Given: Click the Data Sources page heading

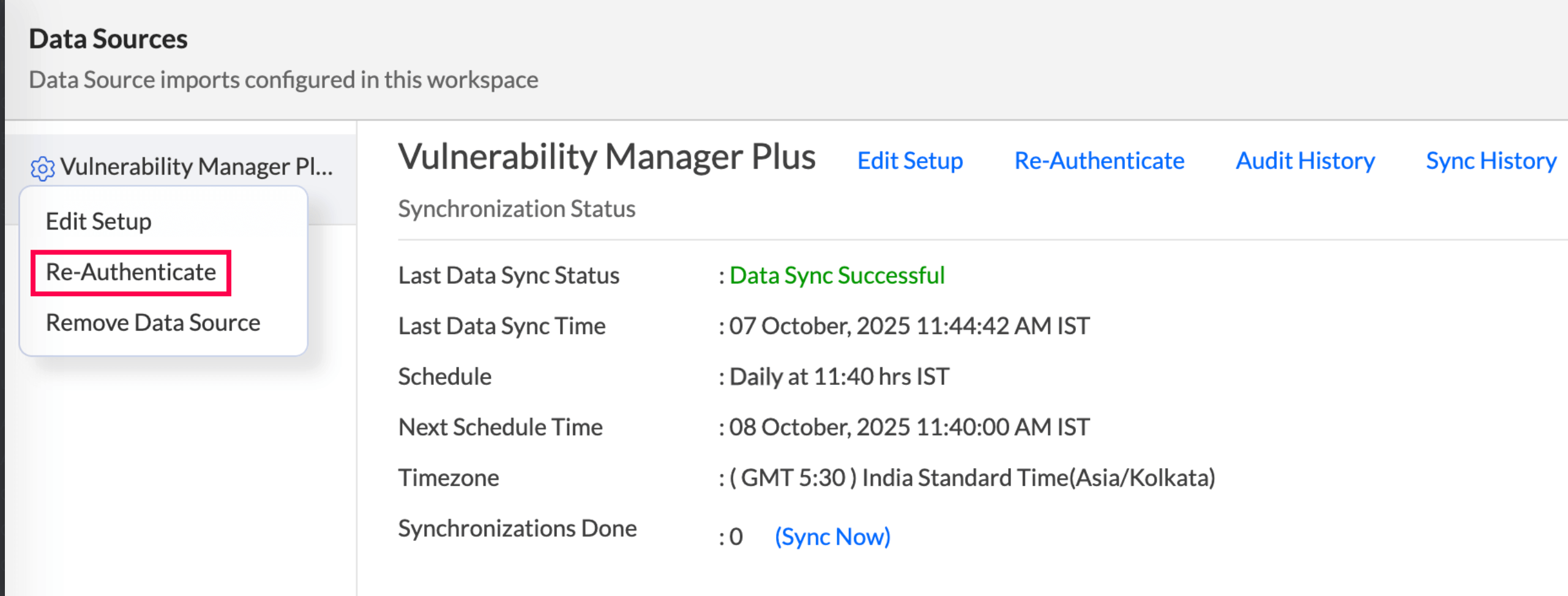Looking at the screenshot, I should point(108,39).
